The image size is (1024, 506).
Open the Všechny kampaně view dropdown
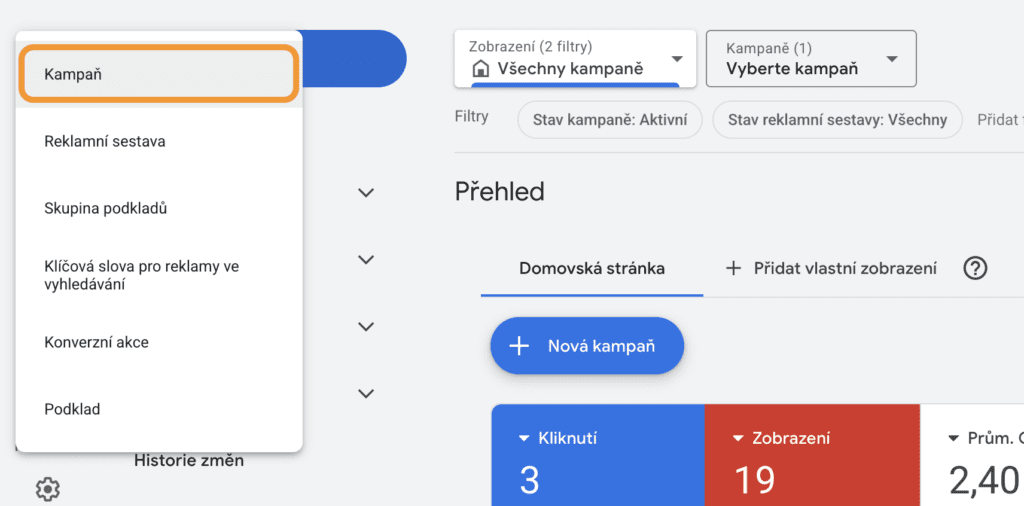pyautogui.click(x=677, y=59)
